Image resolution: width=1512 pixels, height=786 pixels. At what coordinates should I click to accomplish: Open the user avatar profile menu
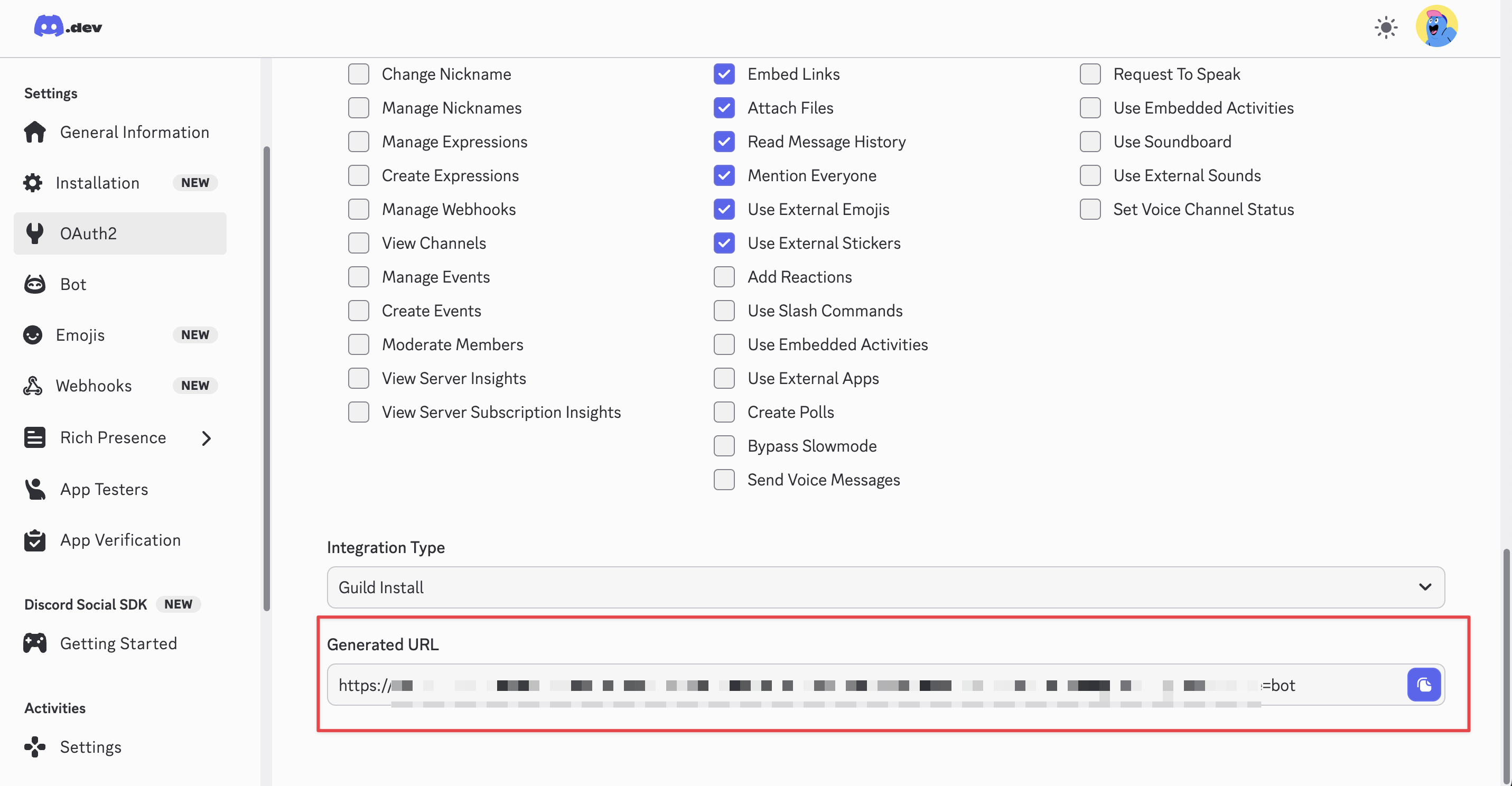(x=1436, y=26)
